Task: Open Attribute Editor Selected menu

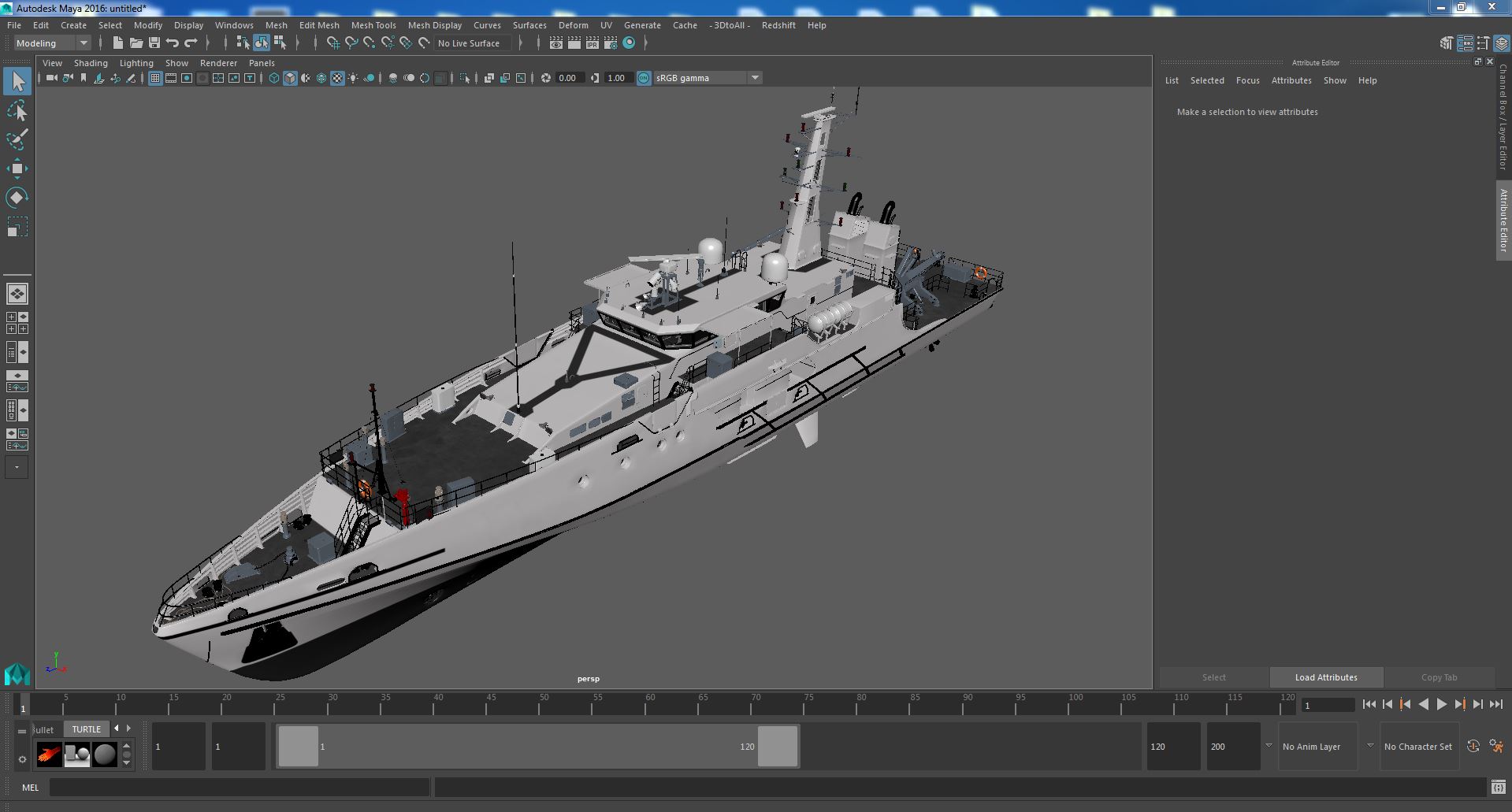Action: pos(1207,80)
